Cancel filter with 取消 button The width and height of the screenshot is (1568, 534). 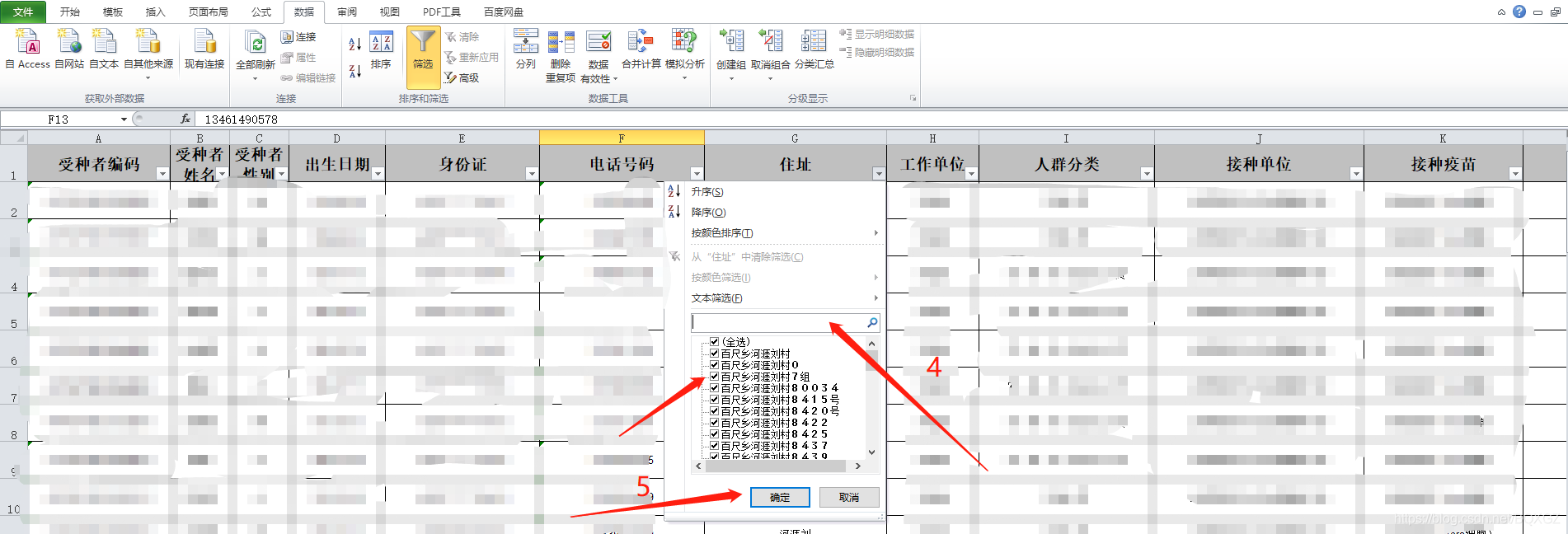pyautogui.click(x=849, y=497)
